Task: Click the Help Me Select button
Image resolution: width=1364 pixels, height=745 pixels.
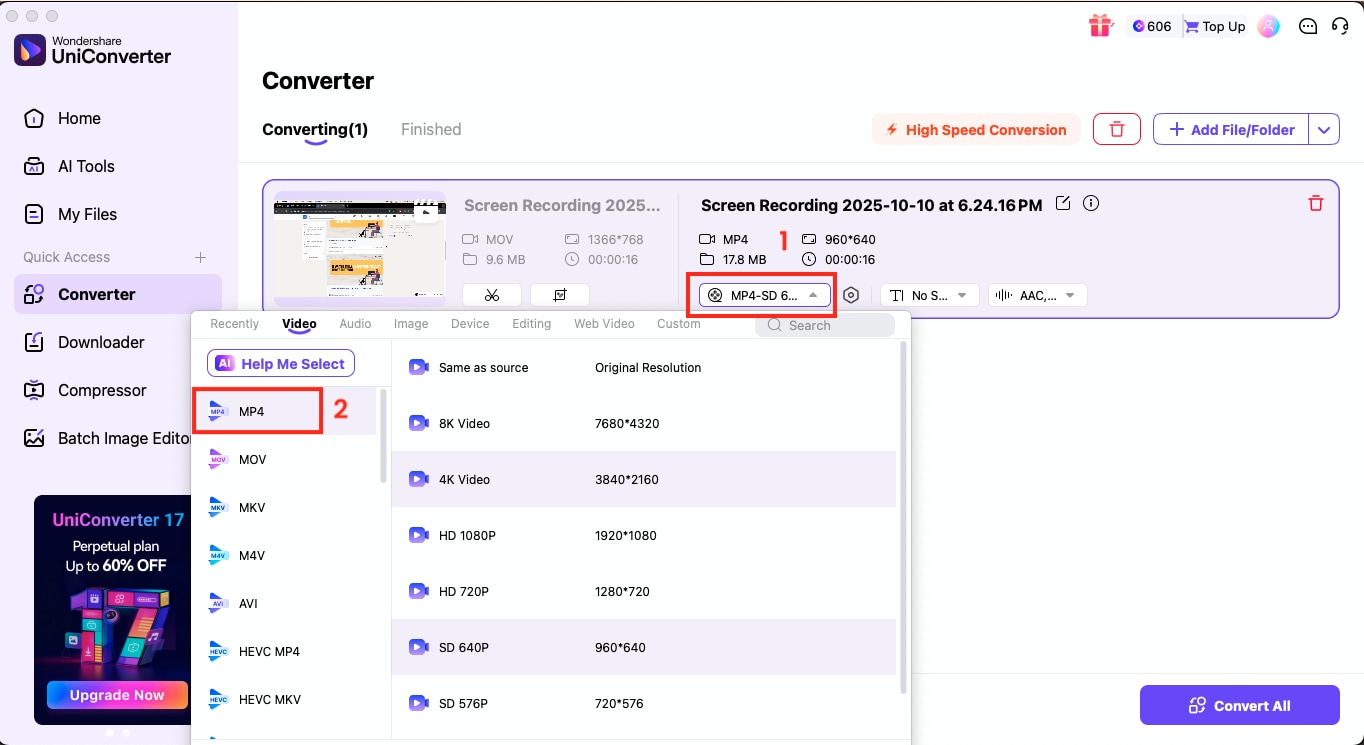Action: tap(280, 363)
